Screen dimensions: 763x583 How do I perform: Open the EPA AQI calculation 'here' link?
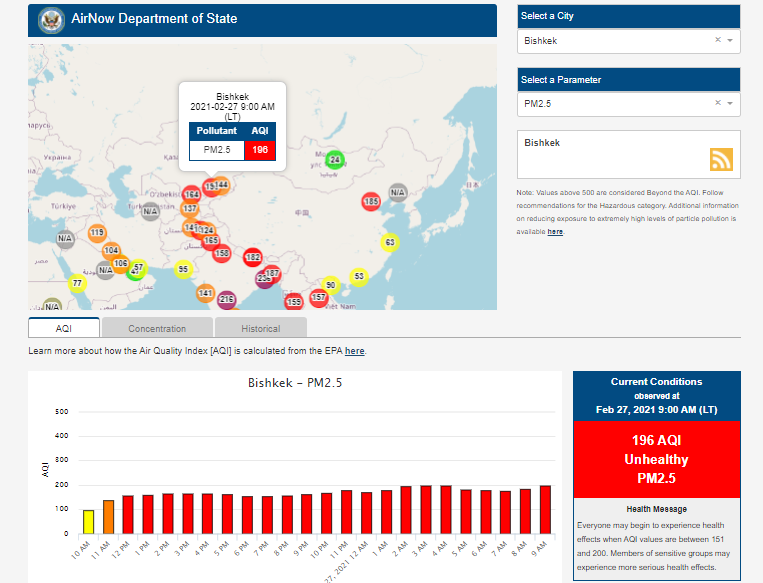click(354, 351)
